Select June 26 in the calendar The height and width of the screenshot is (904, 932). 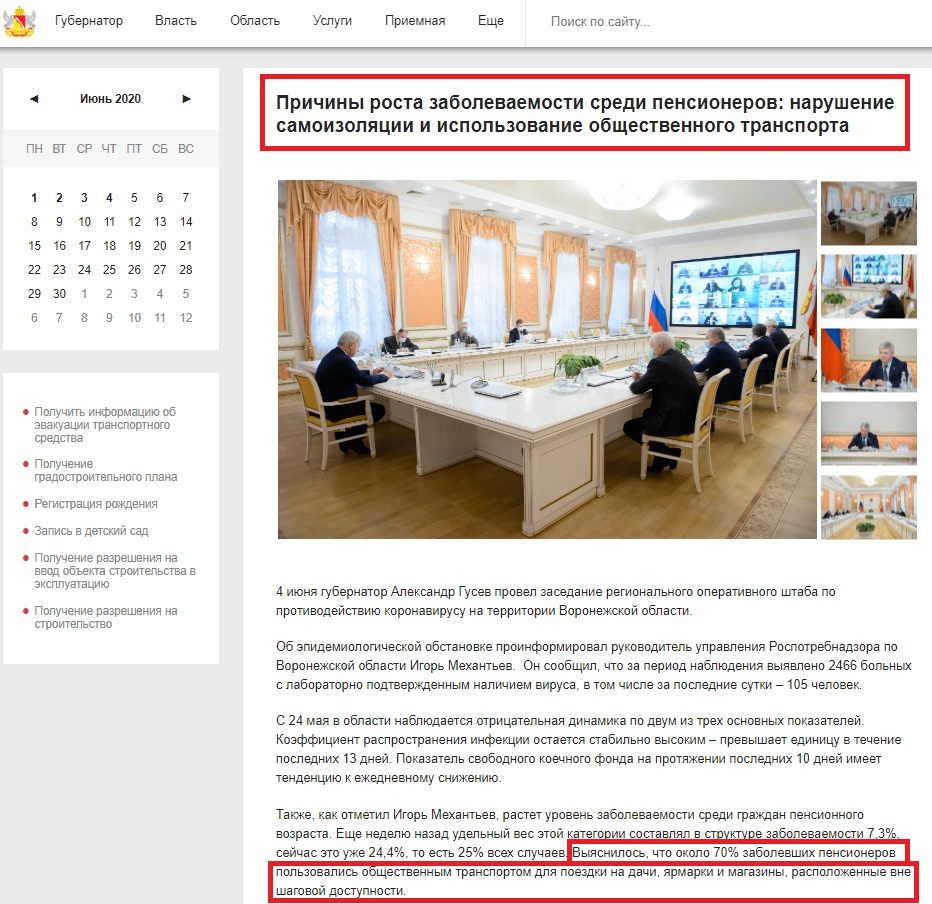pyautogui.click(x=134, y=270)
